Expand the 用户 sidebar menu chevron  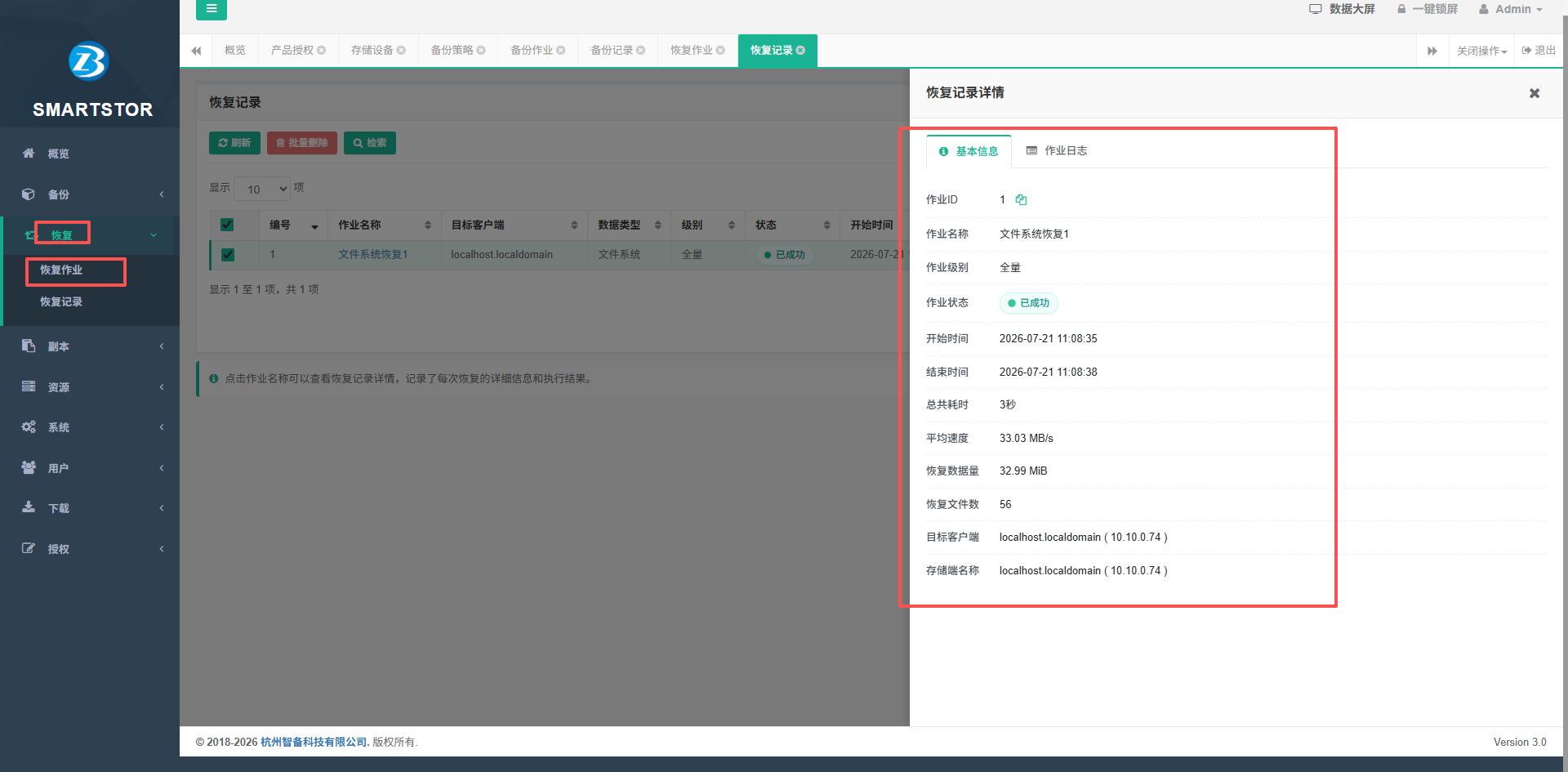(x=162, y=468)
